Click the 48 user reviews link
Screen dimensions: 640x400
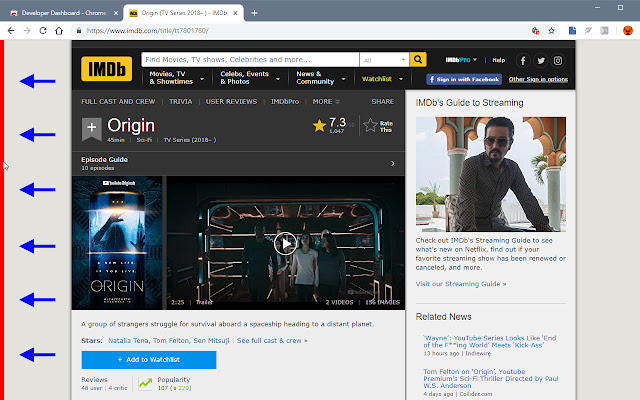pyautogui.click(x=91, y=388)
